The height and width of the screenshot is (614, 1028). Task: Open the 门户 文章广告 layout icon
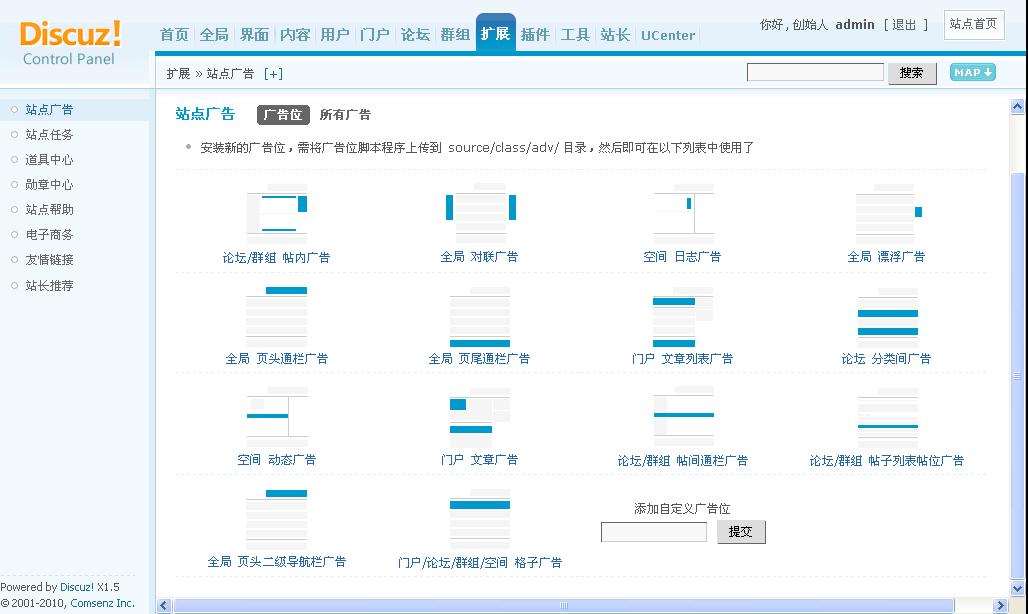[480, 417]
